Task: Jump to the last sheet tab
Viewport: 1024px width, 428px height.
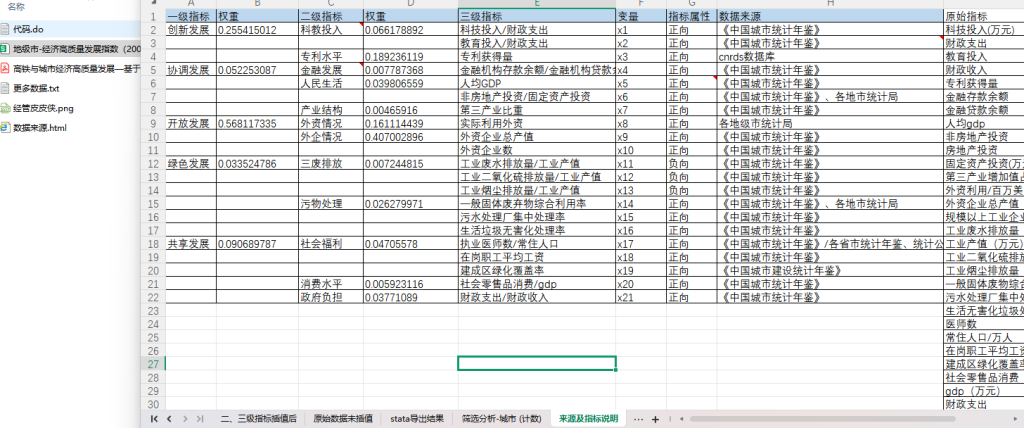Action: click(x=200, y=419)
